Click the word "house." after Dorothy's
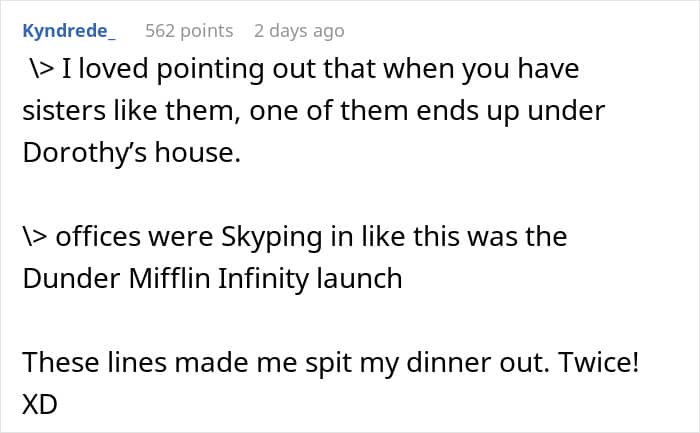 pyautogui.click(x=205, y=155)
